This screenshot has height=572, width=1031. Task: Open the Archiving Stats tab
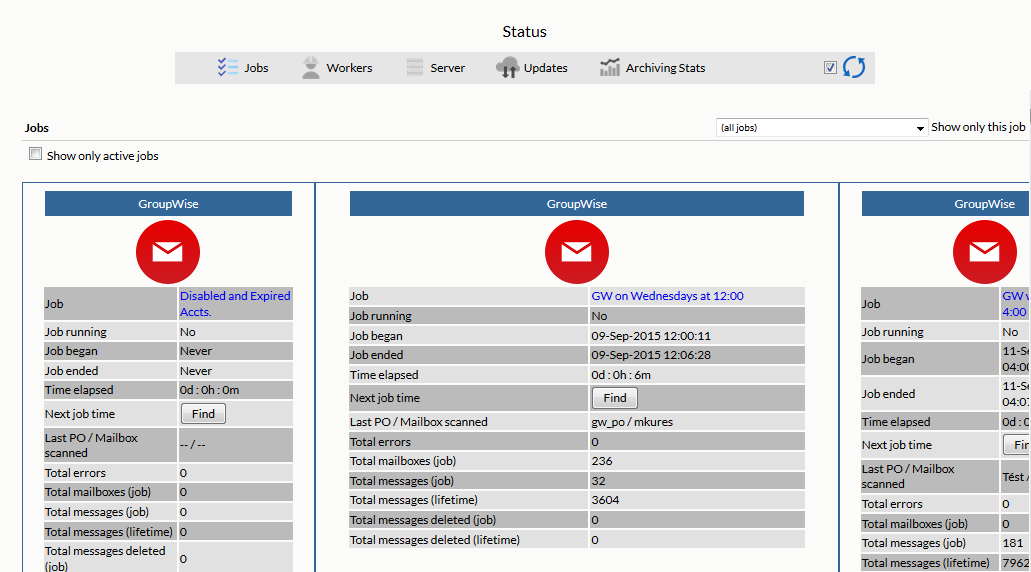[665, 68]
